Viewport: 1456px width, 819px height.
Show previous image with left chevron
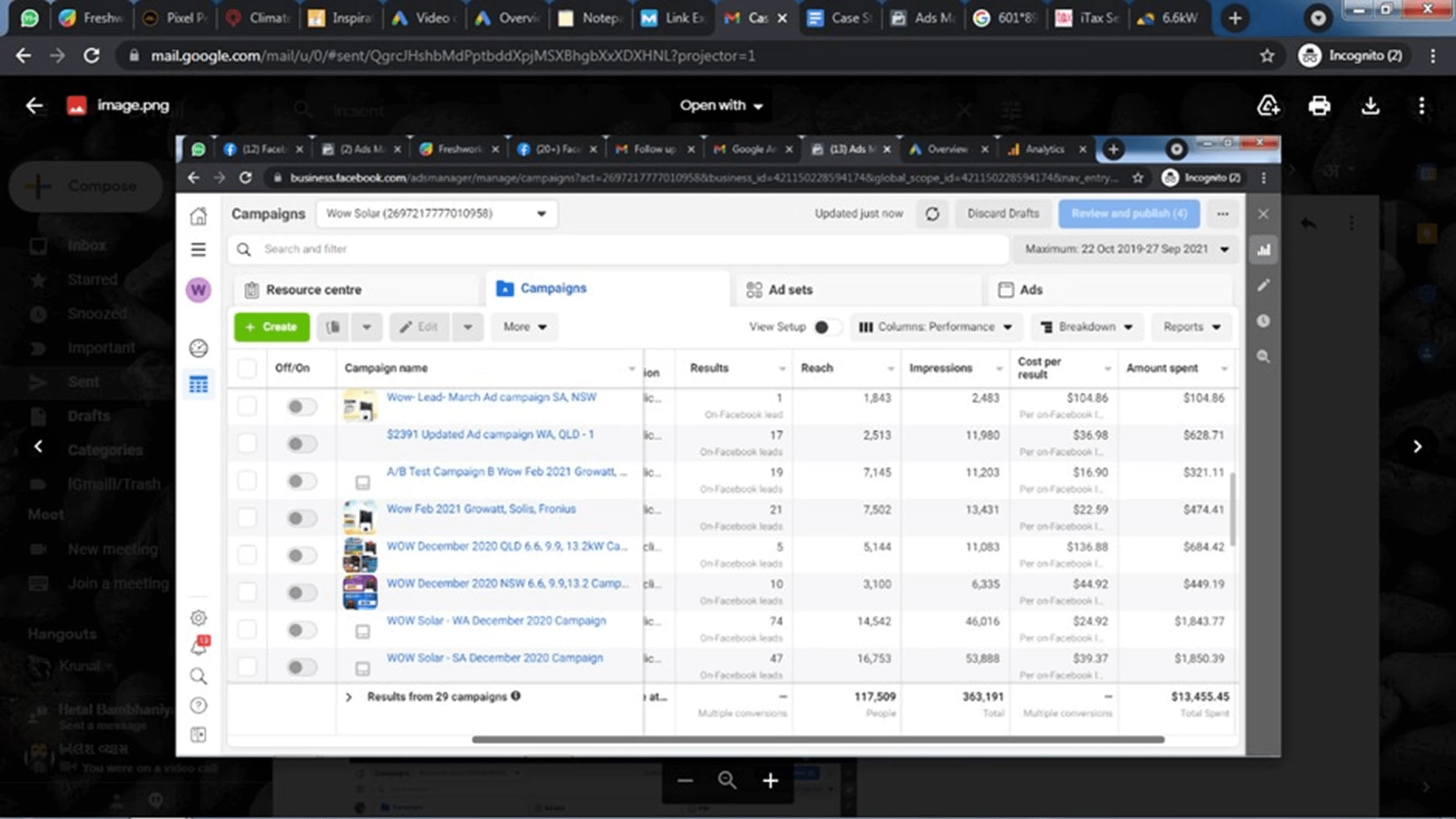tap(38, 447)
